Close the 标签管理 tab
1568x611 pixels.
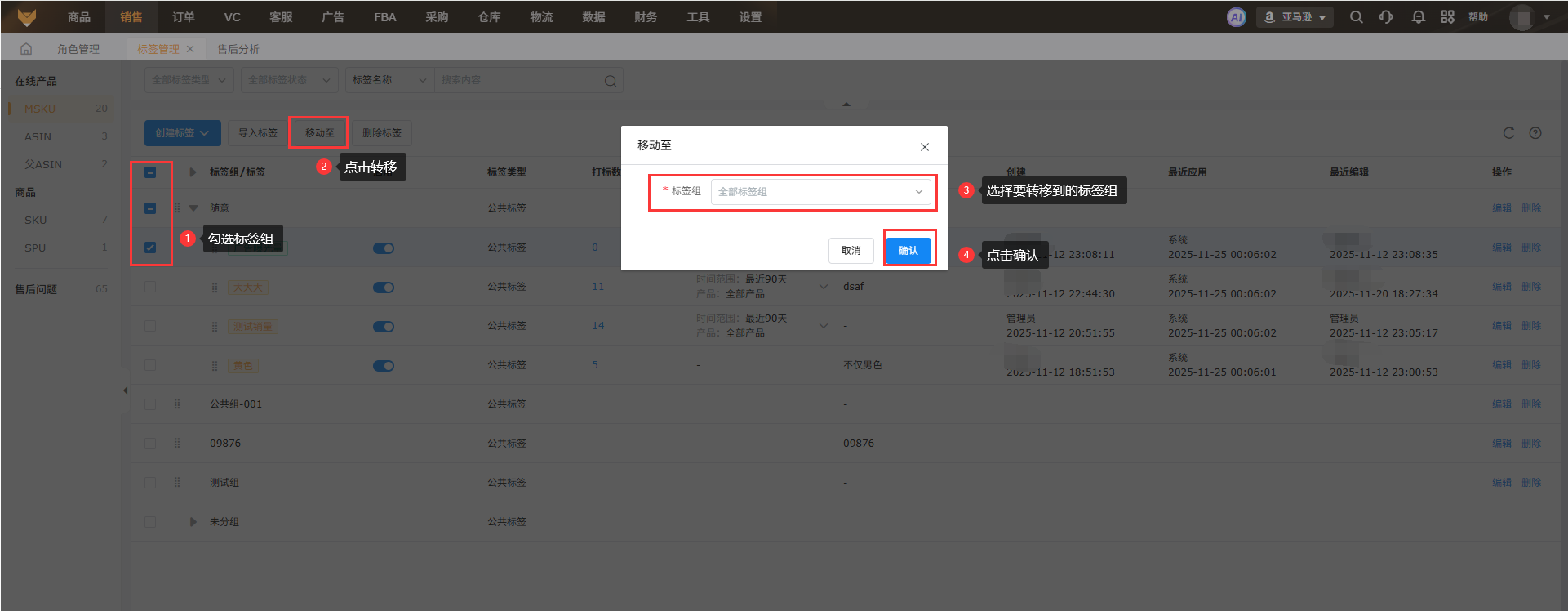point(190,49)
